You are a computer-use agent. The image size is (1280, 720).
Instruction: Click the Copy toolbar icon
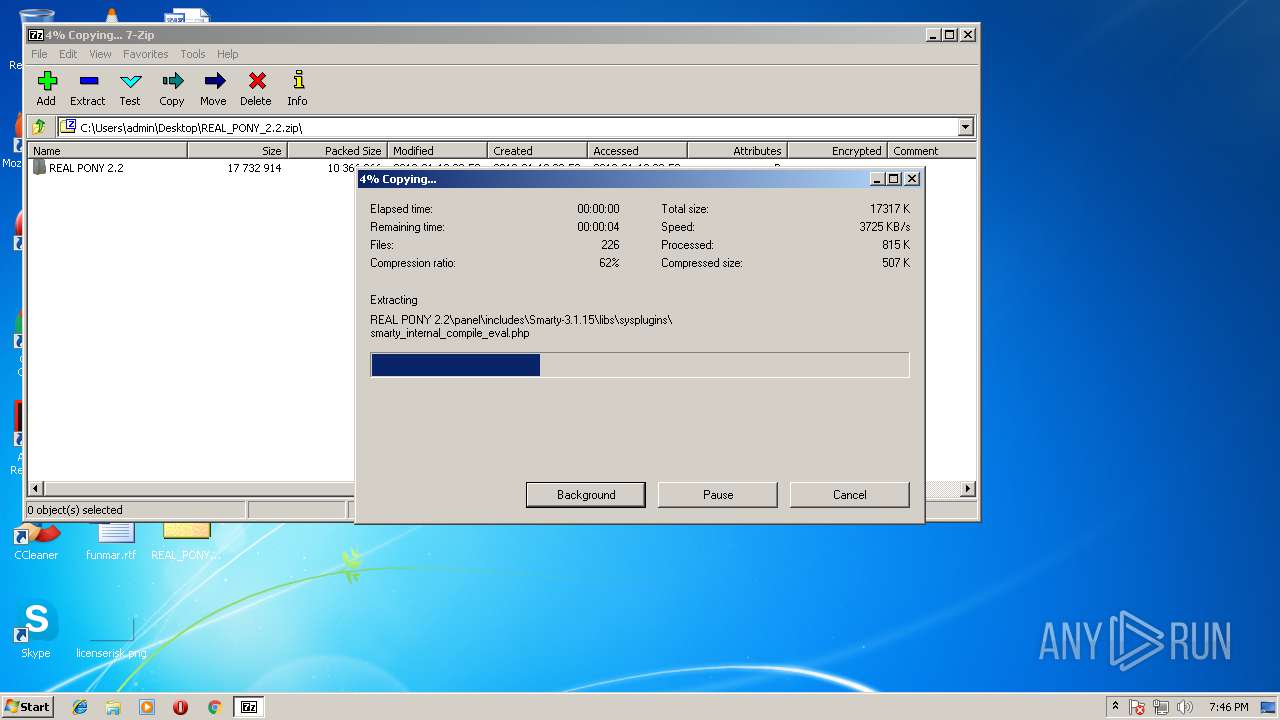click(x=172, y=88)
